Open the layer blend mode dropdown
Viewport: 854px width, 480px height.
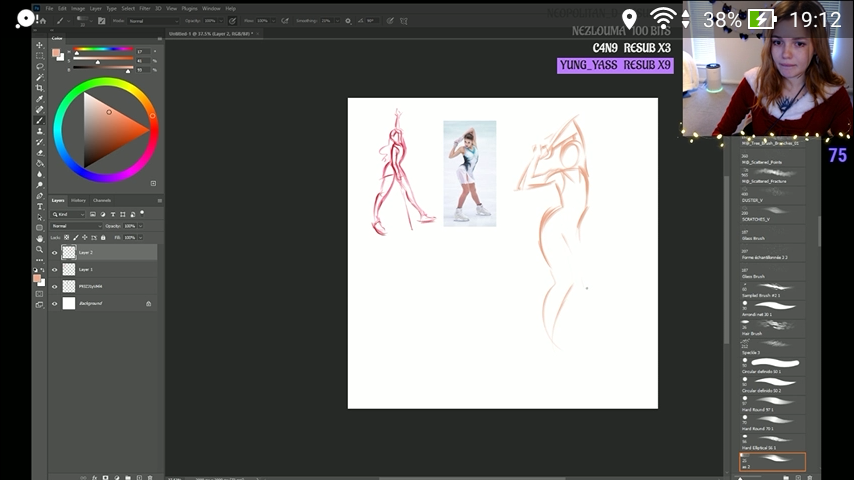tap(75, 226)
